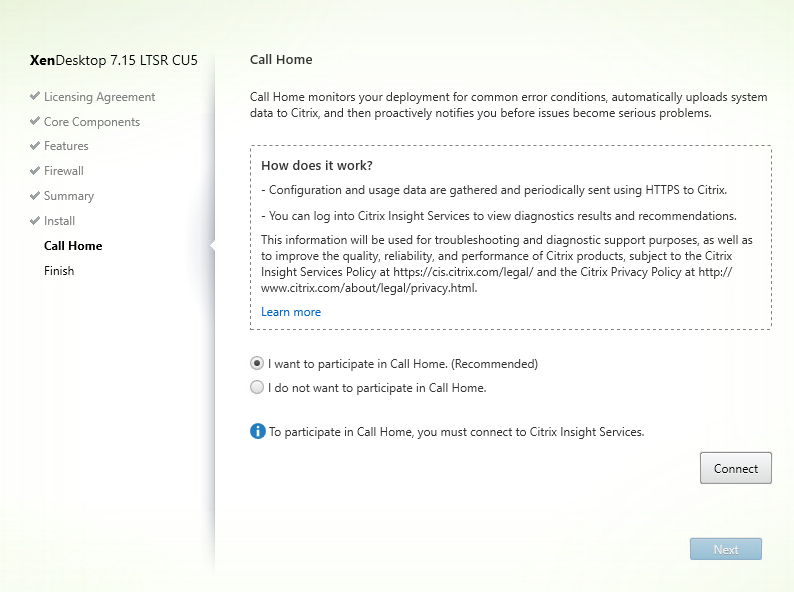
Task: Select the Core Components step label
Action: point(92,122)
